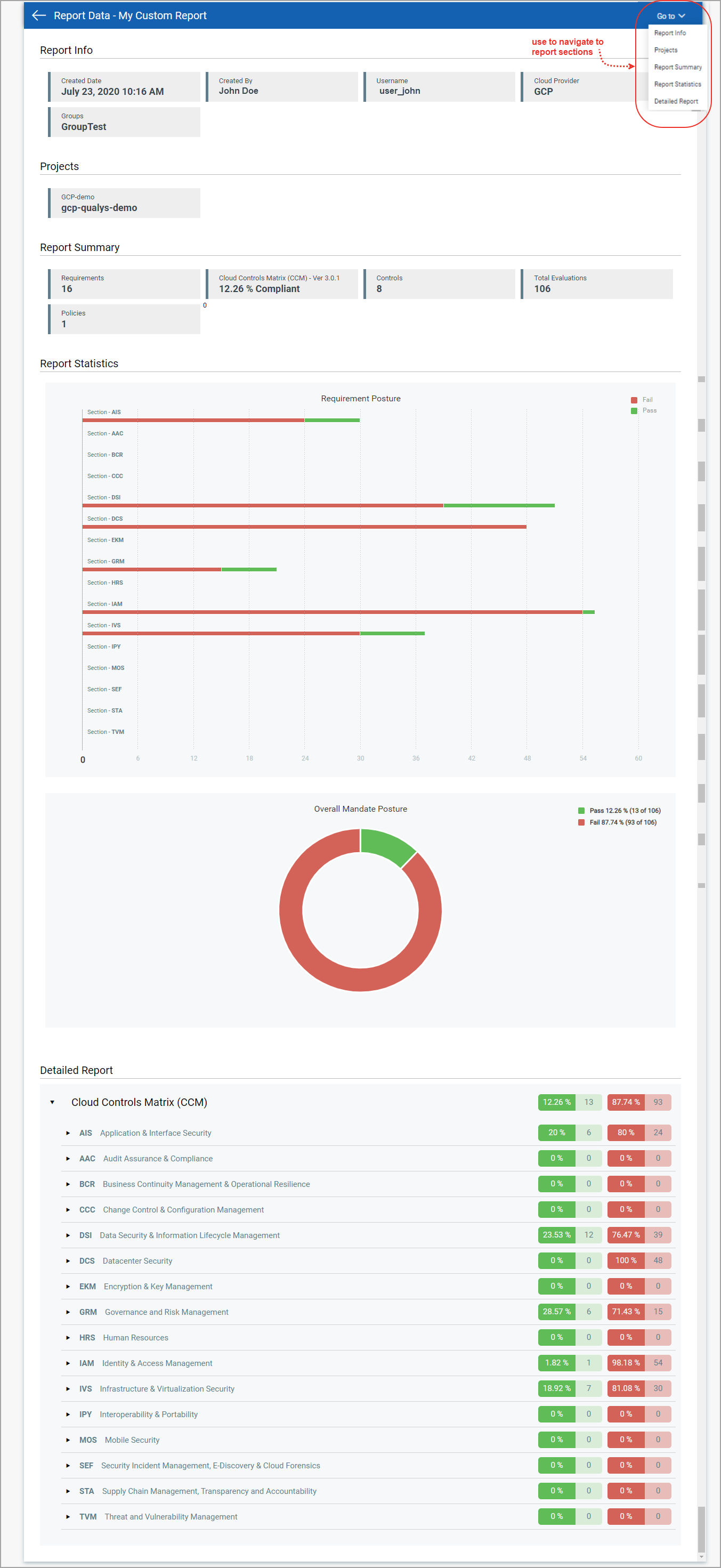
Task: Expand the IVS Infrastructure & Virtualization row
Action: pyautogui.click(x=68, y=1388)
